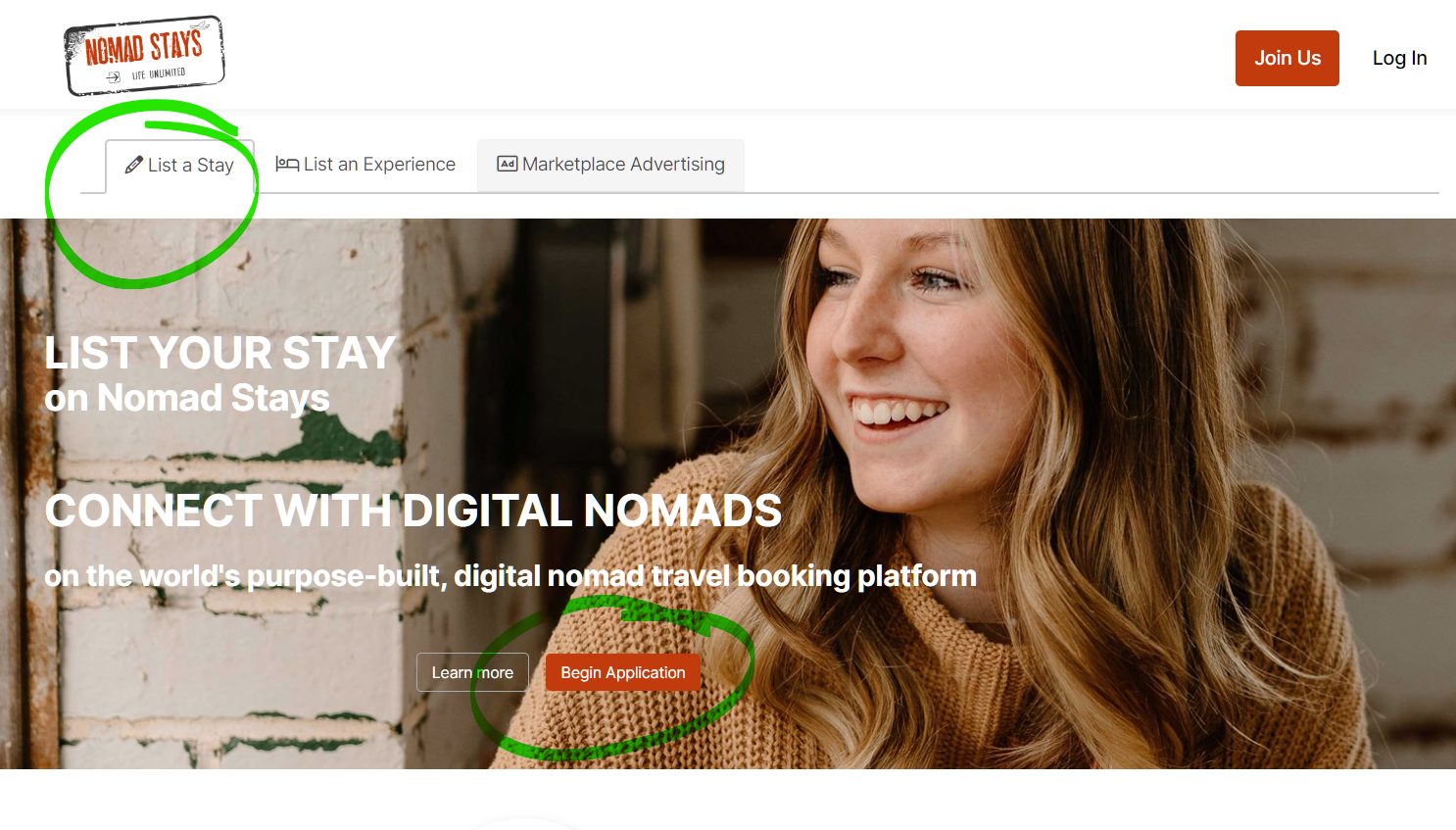Screen dimensions: 1456x830
Task: Click the Nomad Stays stamp logo
Action: pos(144,56)
